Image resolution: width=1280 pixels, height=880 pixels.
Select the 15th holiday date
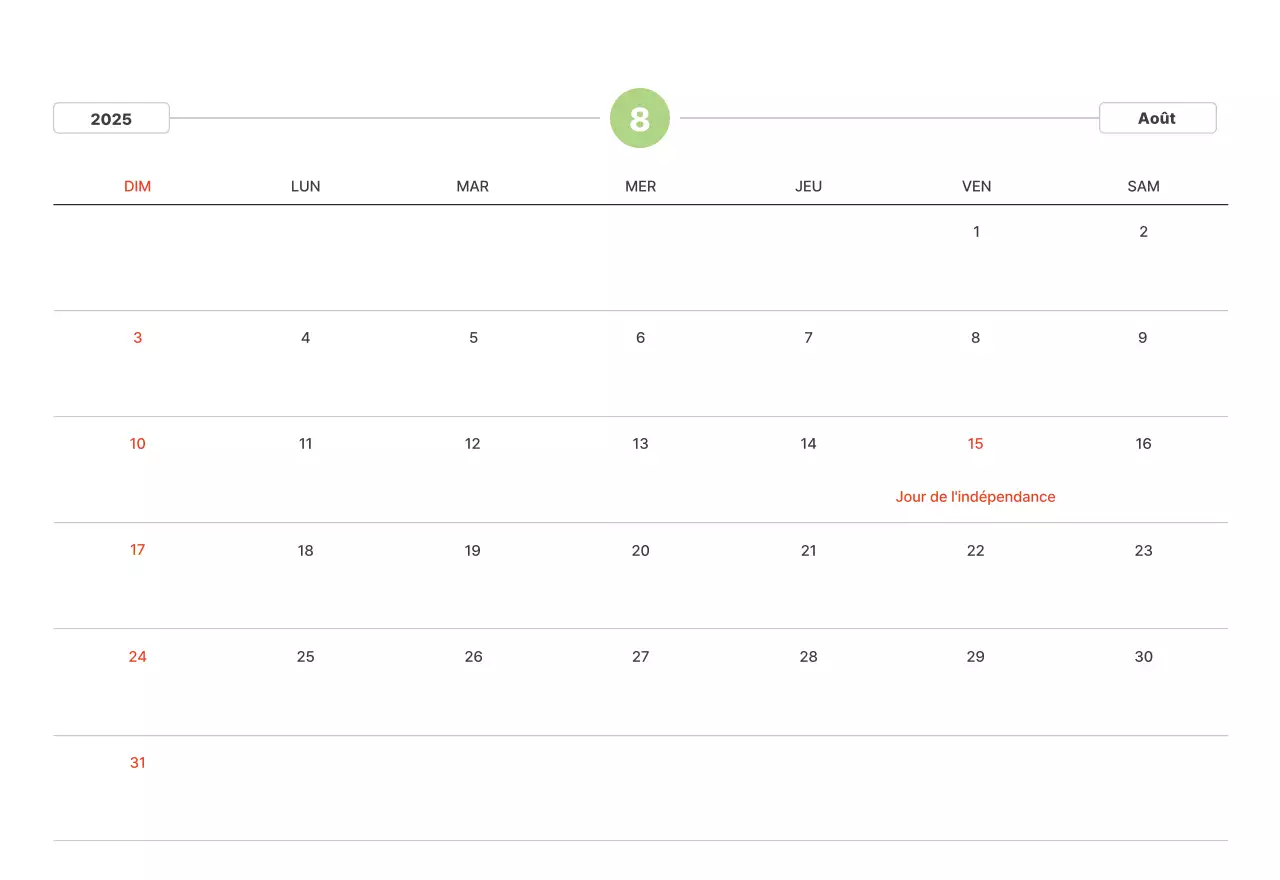tap(976, 444)
